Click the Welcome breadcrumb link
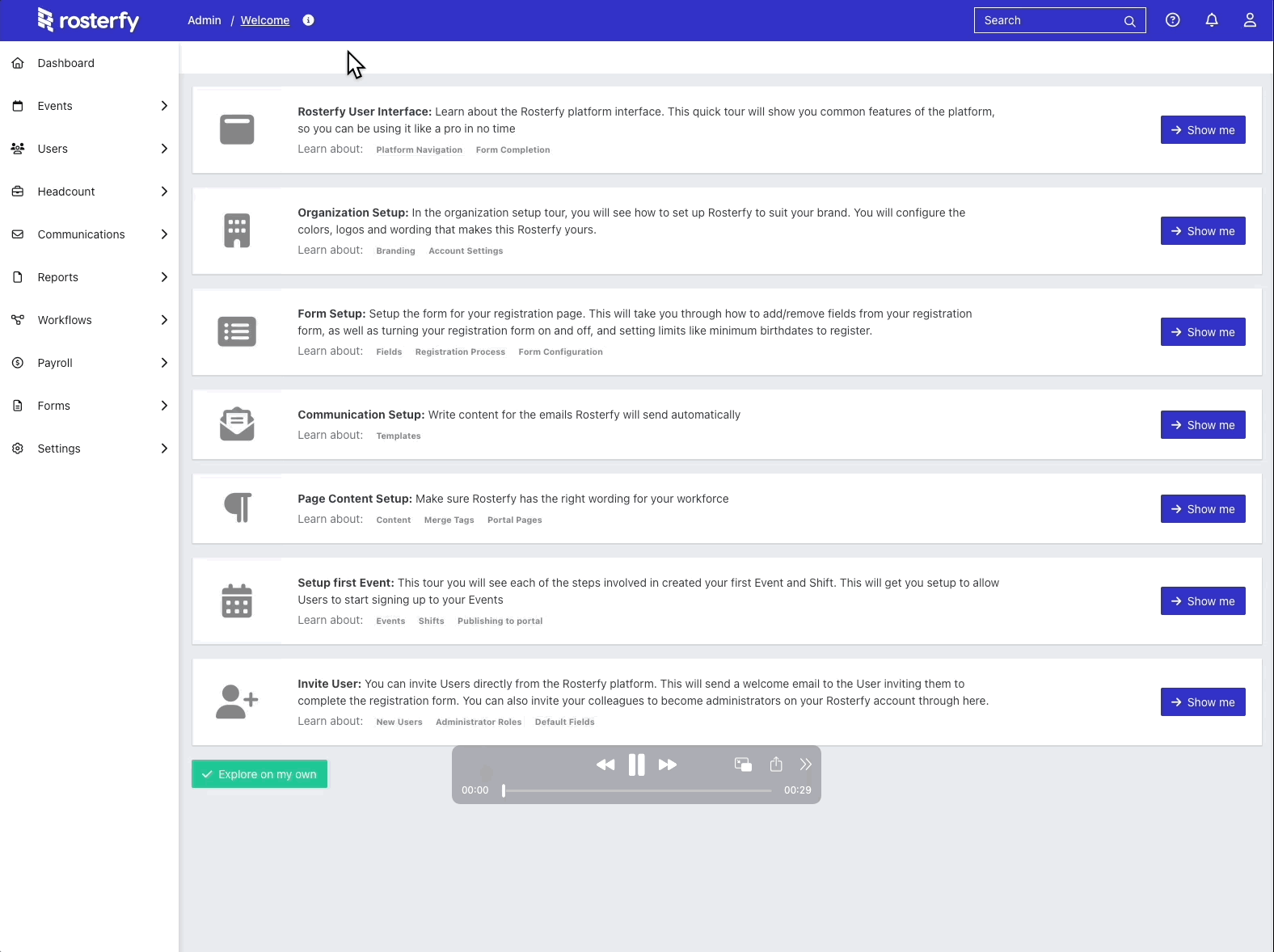The height and width of the screenshot is (952, 1274). click(265, 20)
